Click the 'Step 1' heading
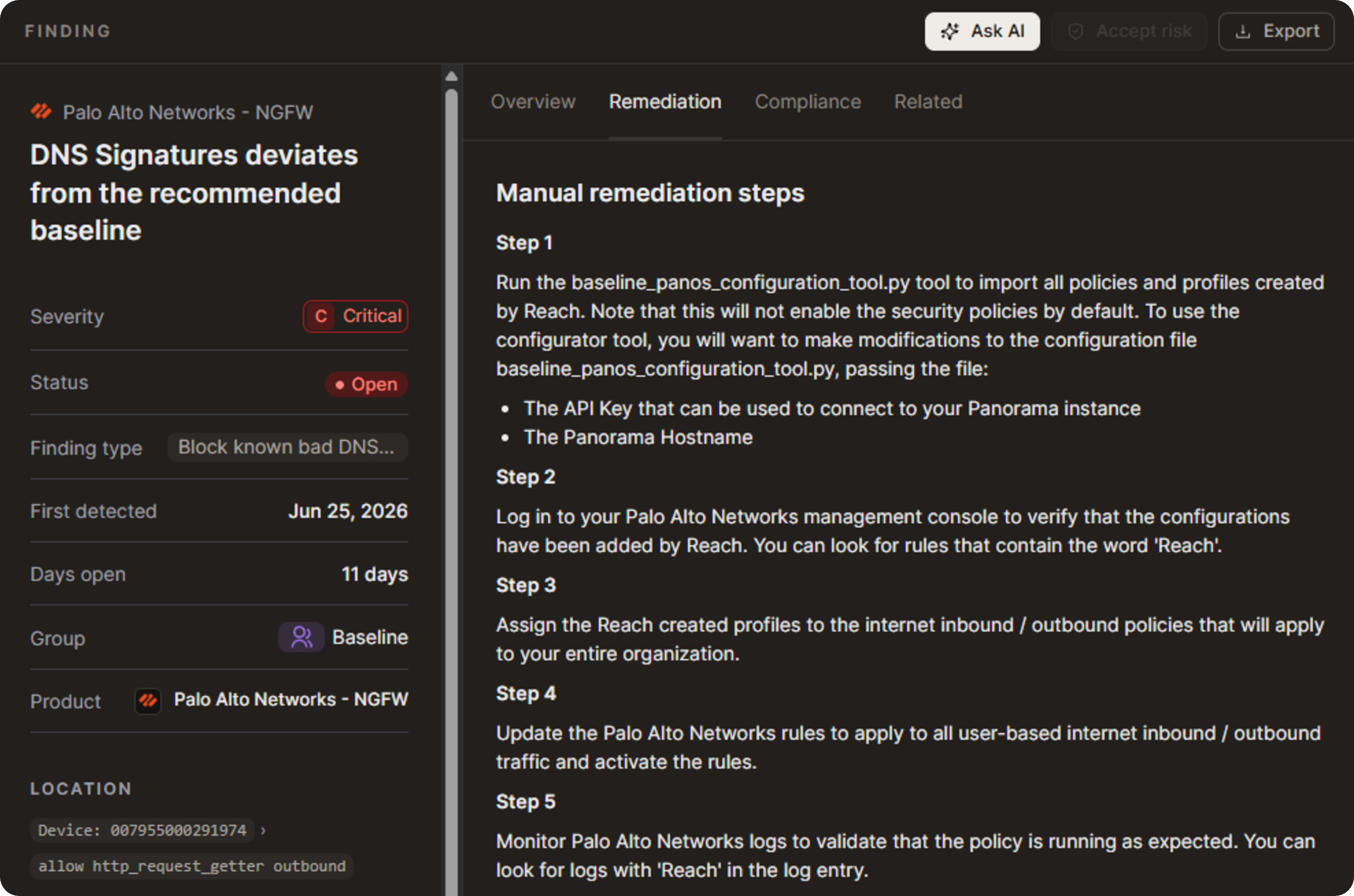 524,243
